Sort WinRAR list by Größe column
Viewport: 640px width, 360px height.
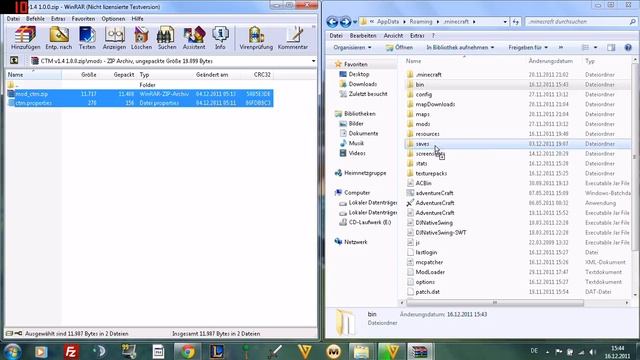click(89, 75)
